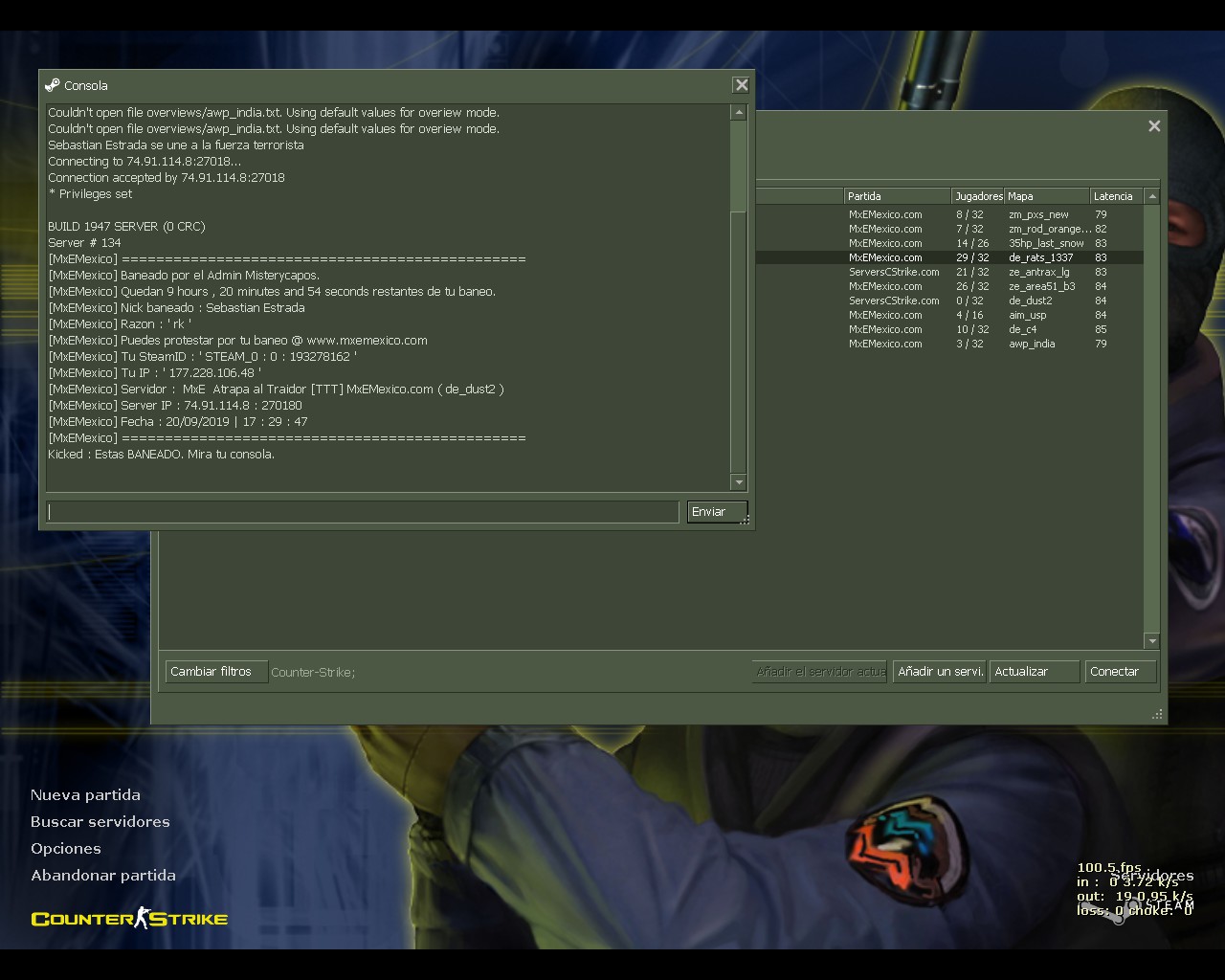
Task: Select the ServersCStrike.com de_dust2 server row
Action: [949, 301]
